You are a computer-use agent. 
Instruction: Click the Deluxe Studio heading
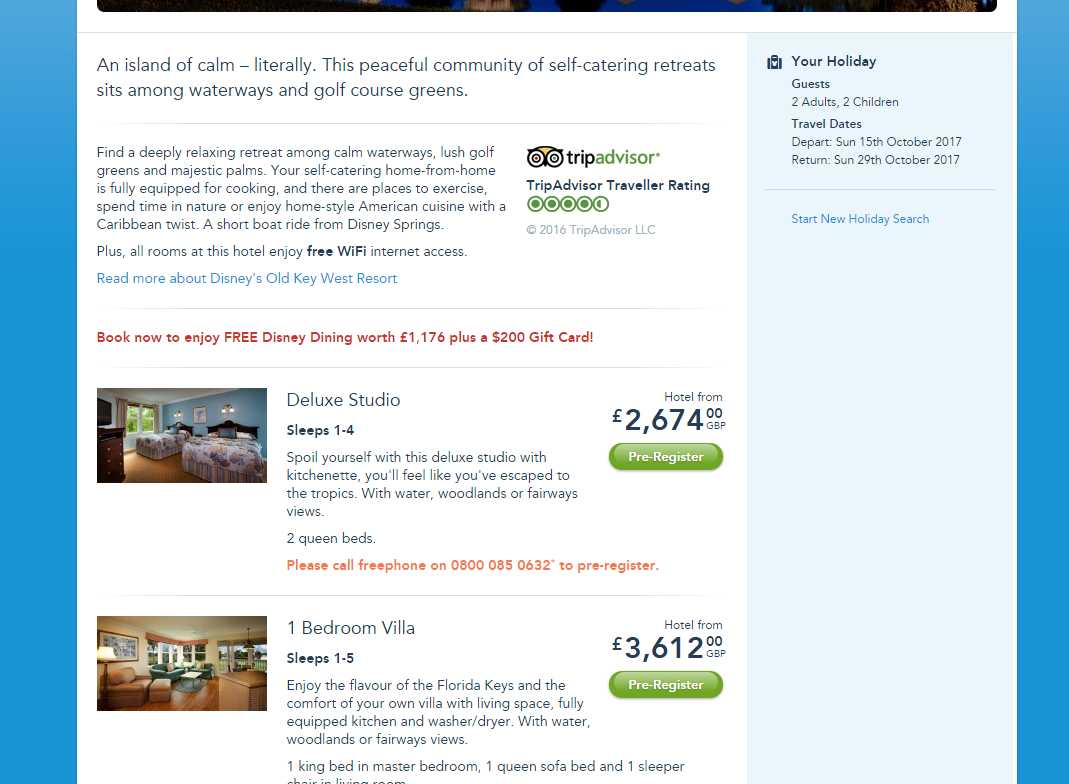coord(343,399)
